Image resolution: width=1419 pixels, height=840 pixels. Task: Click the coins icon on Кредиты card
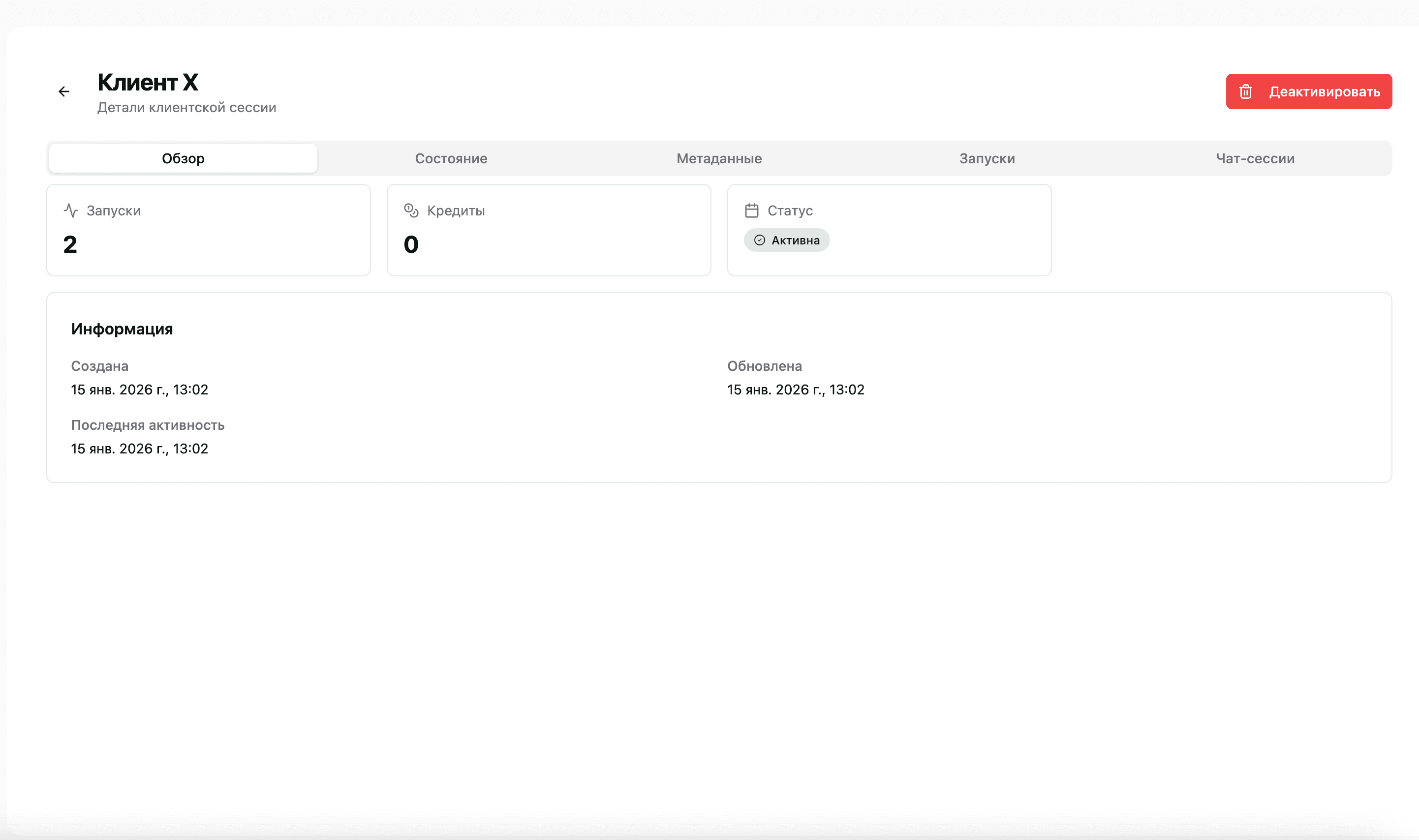click(x=411, y=210)
